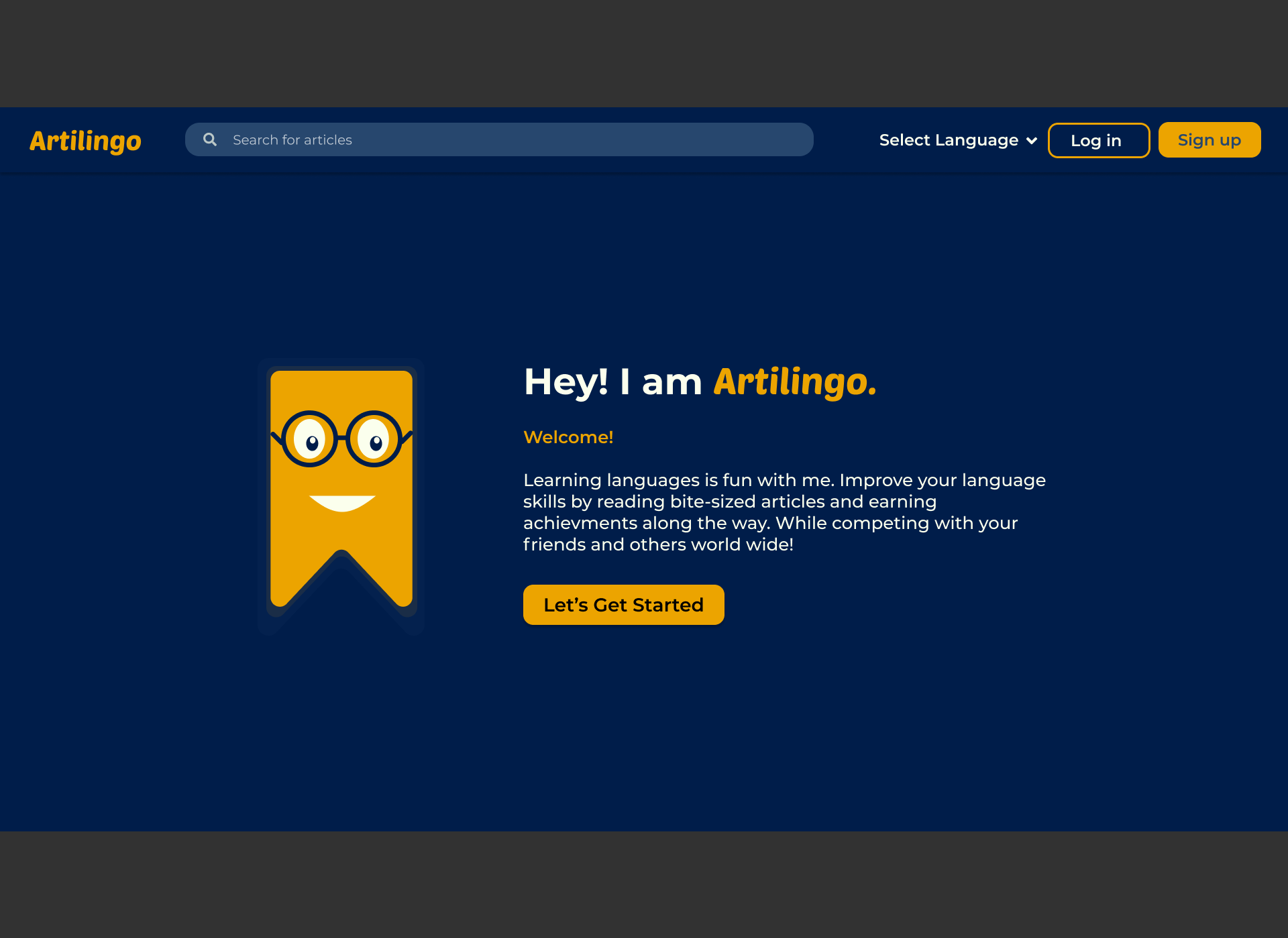Click the magnifying glass search icon

(210, 139)
